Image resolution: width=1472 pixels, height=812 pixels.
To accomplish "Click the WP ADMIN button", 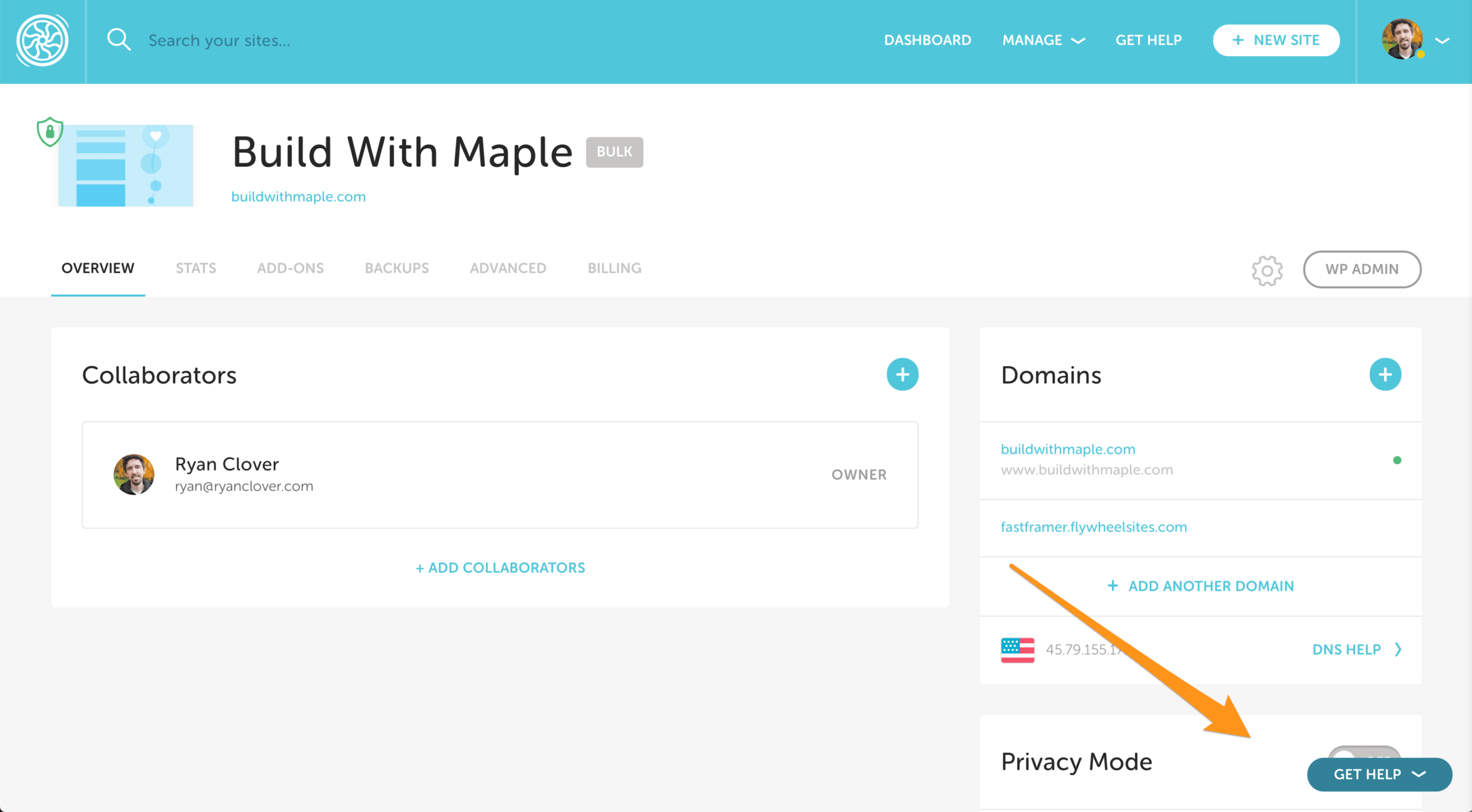I will click(x=1362, y=269).
